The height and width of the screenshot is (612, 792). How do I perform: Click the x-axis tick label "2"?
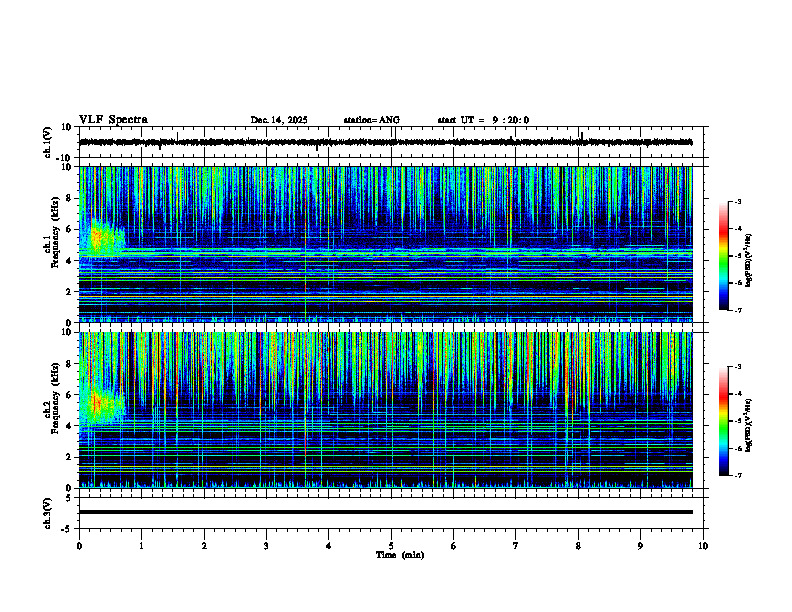tap(204, 546)
